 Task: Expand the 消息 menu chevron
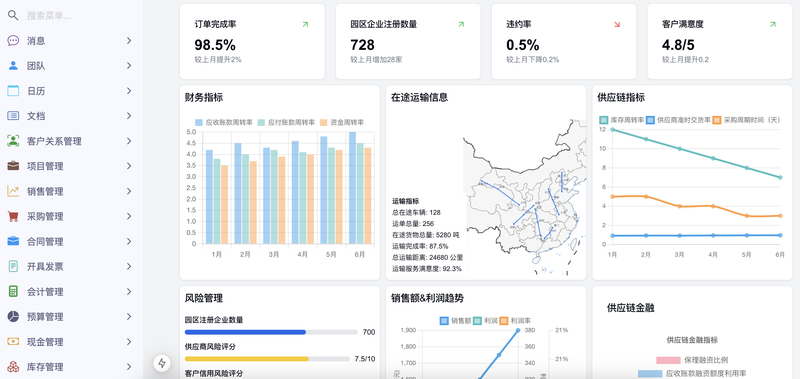point(129,41)
